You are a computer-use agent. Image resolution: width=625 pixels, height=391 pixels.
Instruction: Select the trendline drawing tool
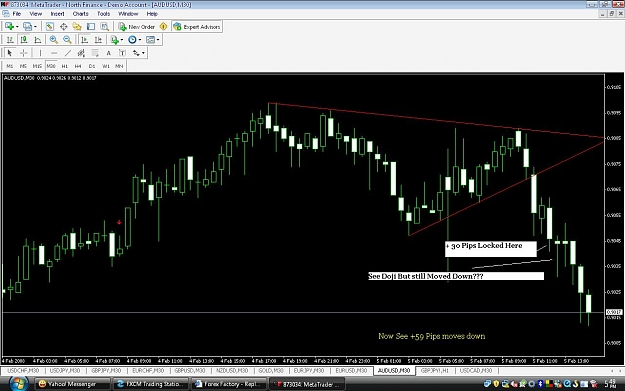tap(68, 53)
